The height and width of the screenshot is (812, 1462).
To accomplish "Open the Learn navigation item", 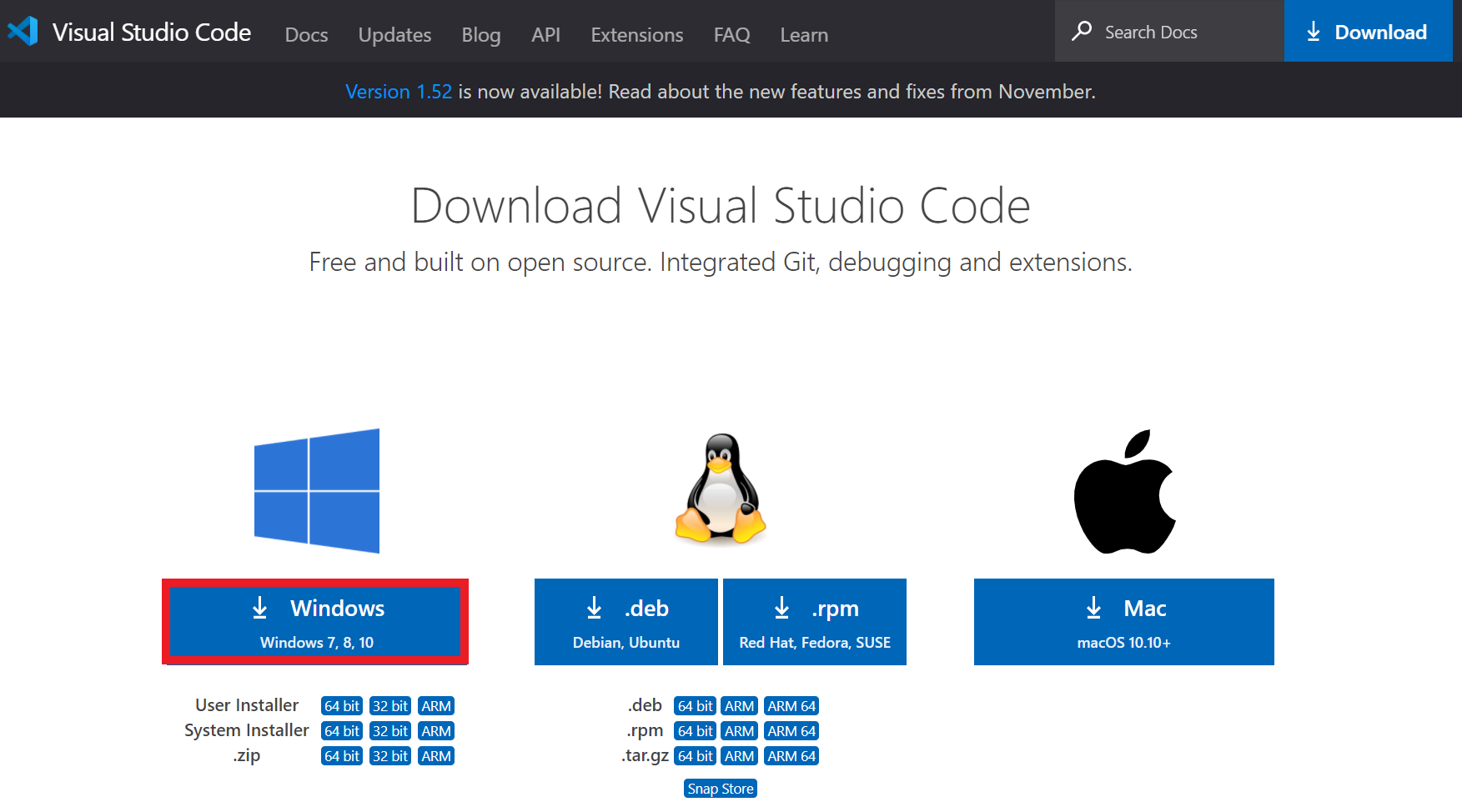I will (x=804, y=35).
